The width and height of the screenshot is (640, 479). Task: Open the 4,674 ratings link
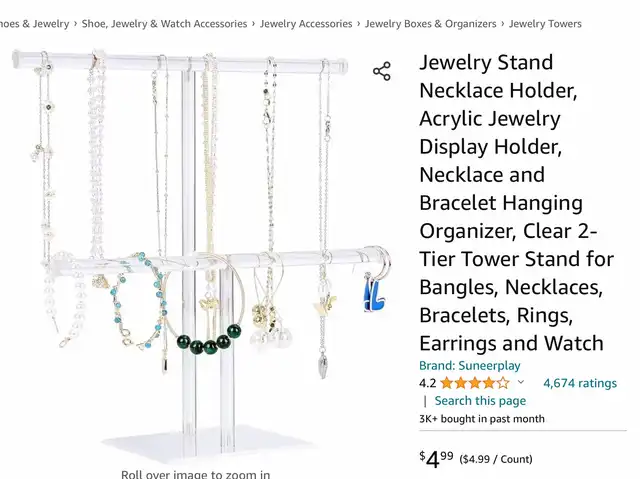pyautogui.click(x=580, y=383)
